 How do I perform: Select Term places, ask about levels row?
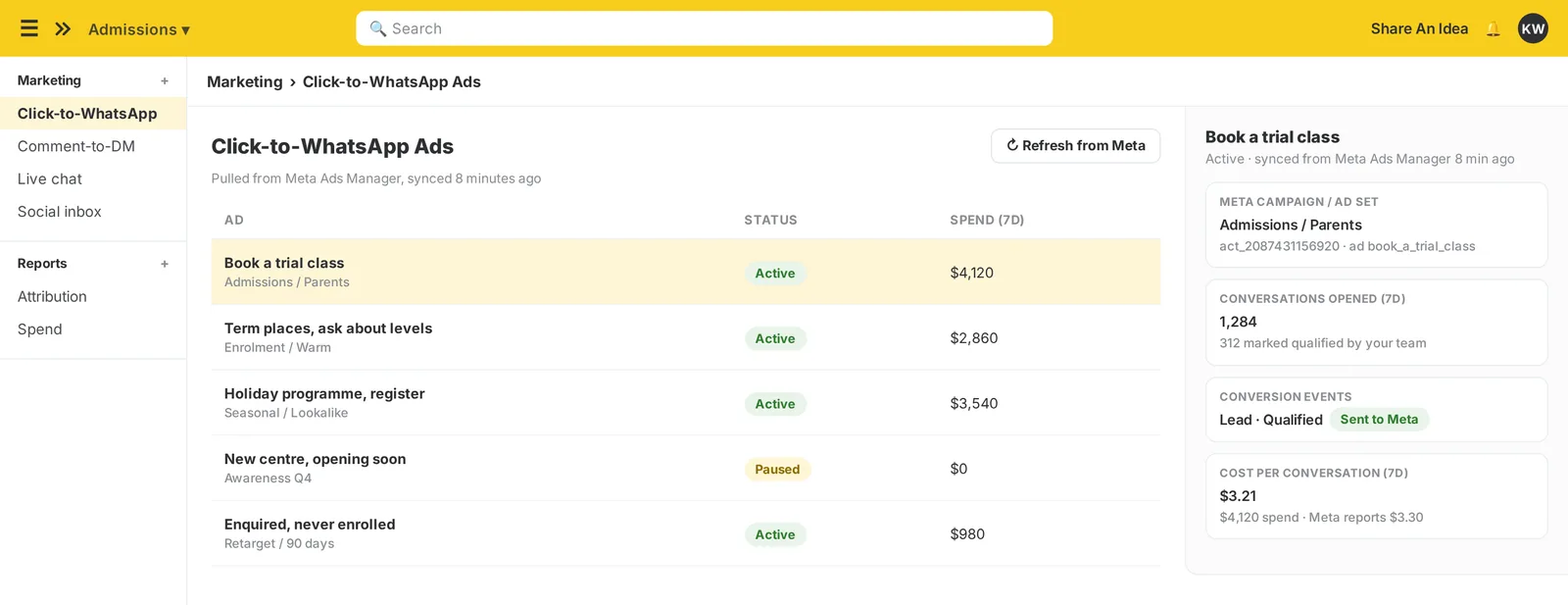(x=685, y=337)
